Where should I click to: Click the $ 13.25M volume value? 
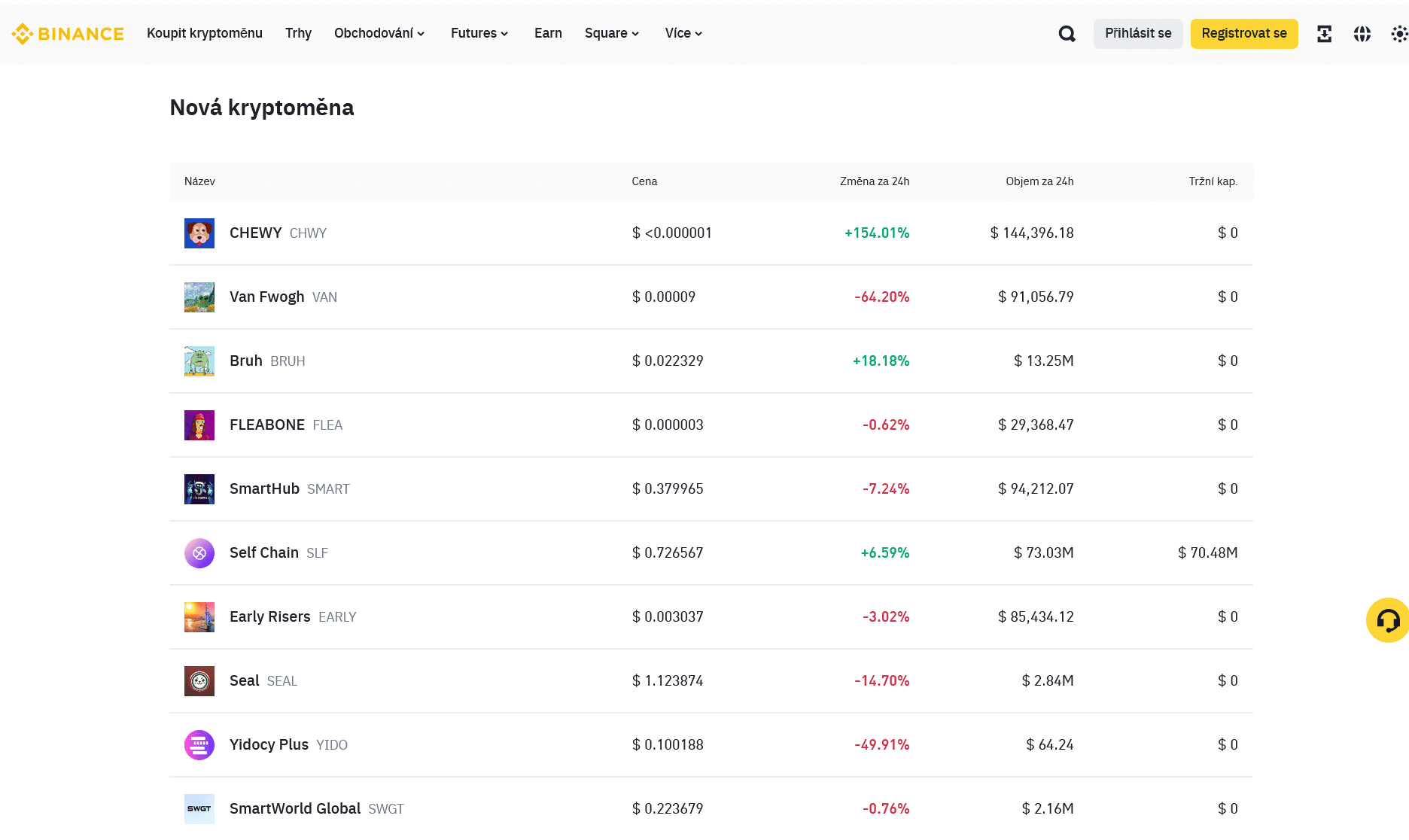pos(1044,361)
